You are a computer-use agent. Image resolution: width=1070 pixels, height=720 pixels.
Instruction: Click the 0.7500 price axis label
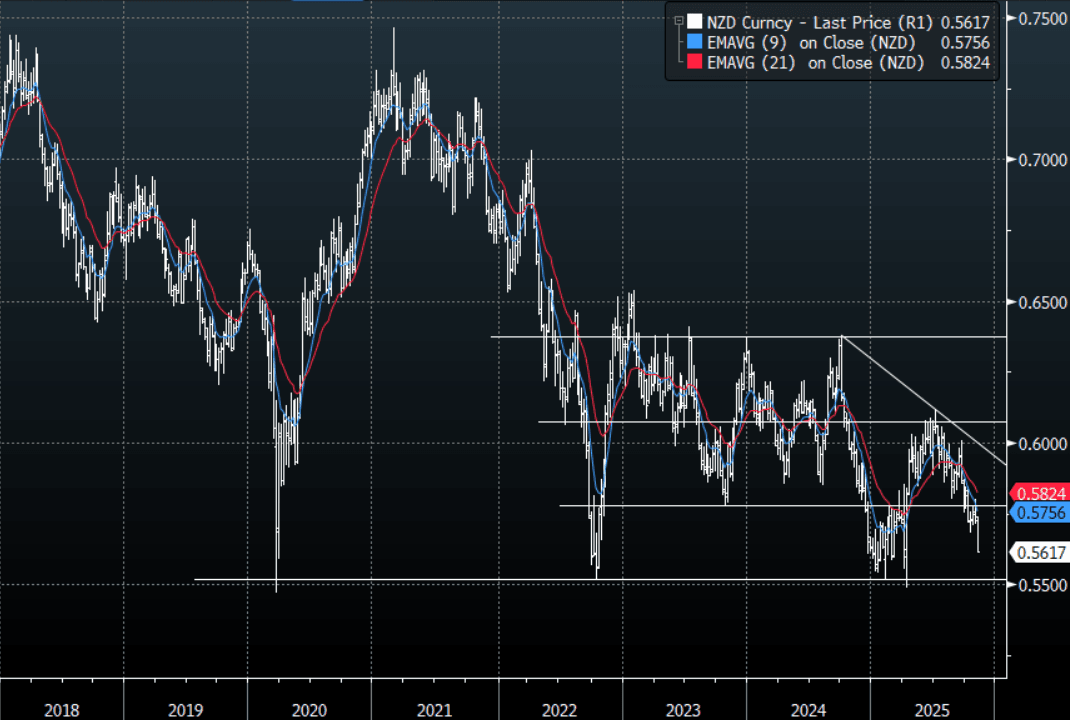[x=1042, y=18]
